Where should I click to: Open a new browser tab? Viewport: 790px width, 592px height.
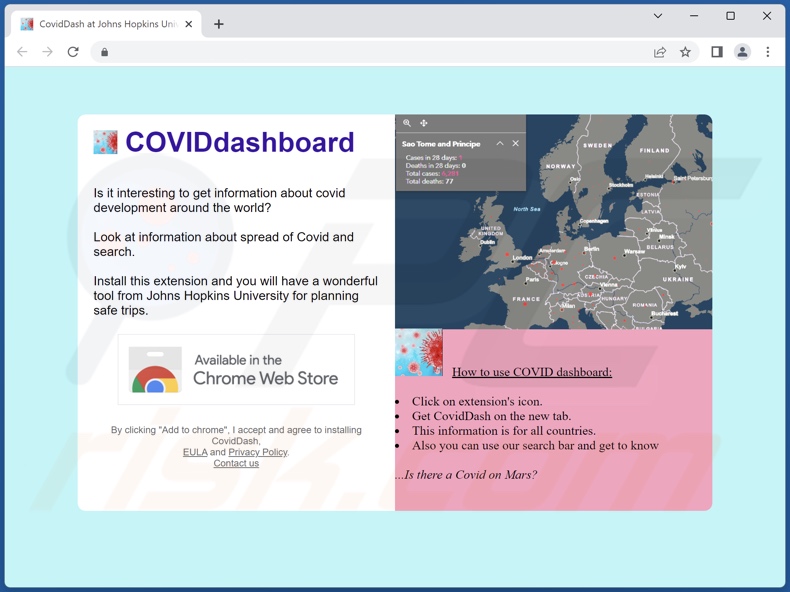pyautogui.click(x=219, y=24)
